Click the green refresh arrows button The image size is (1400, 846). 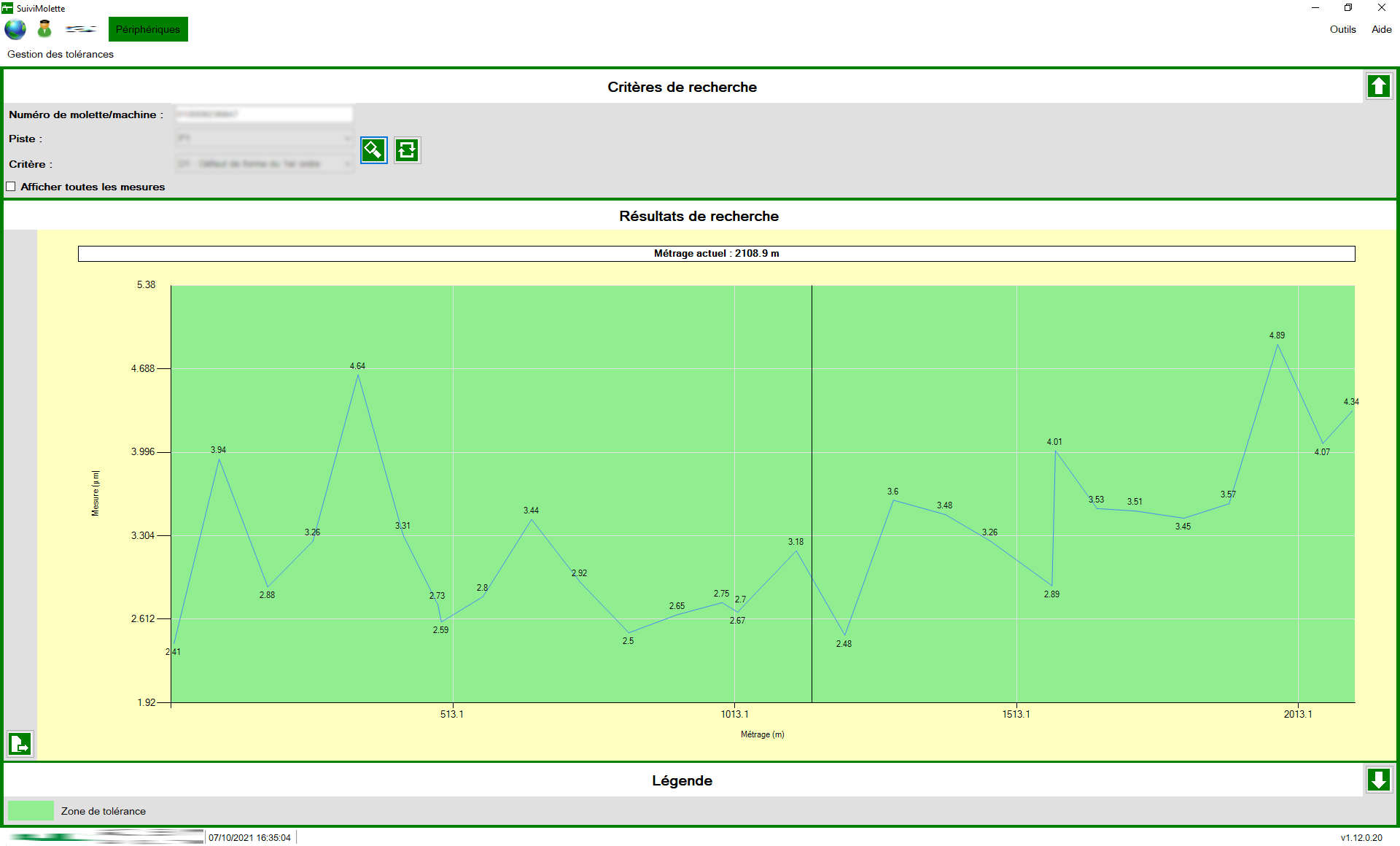(407, 150)
